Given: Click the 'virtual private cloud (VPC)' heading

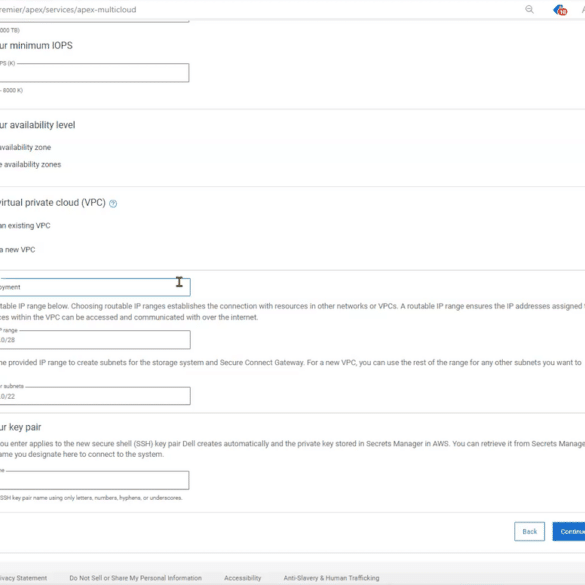Looking at the screenshot, I should (x=53, y=203).
